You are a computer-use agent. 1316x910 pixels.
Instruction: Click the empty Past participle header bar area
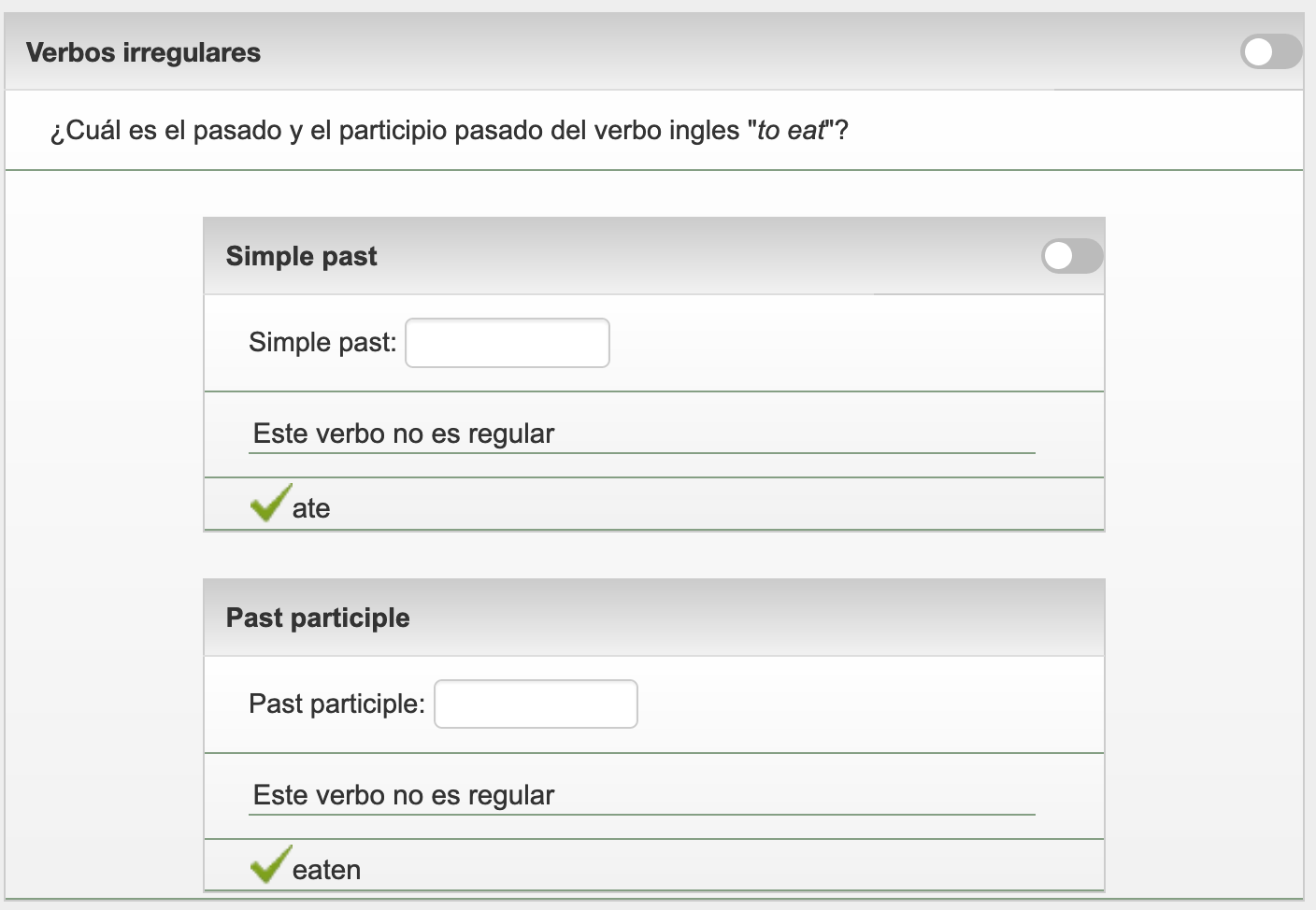(748, 618)
